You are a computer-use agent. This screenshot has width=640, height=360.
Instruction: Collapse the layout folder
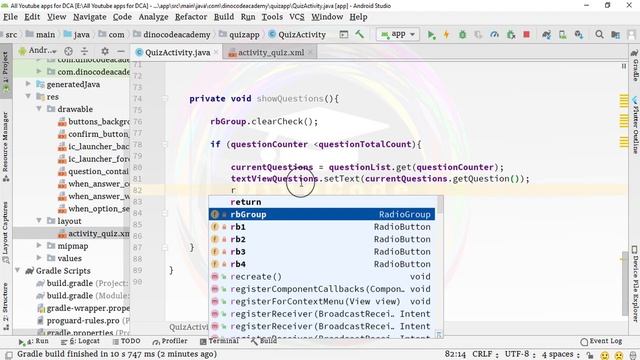click(39, 221)
